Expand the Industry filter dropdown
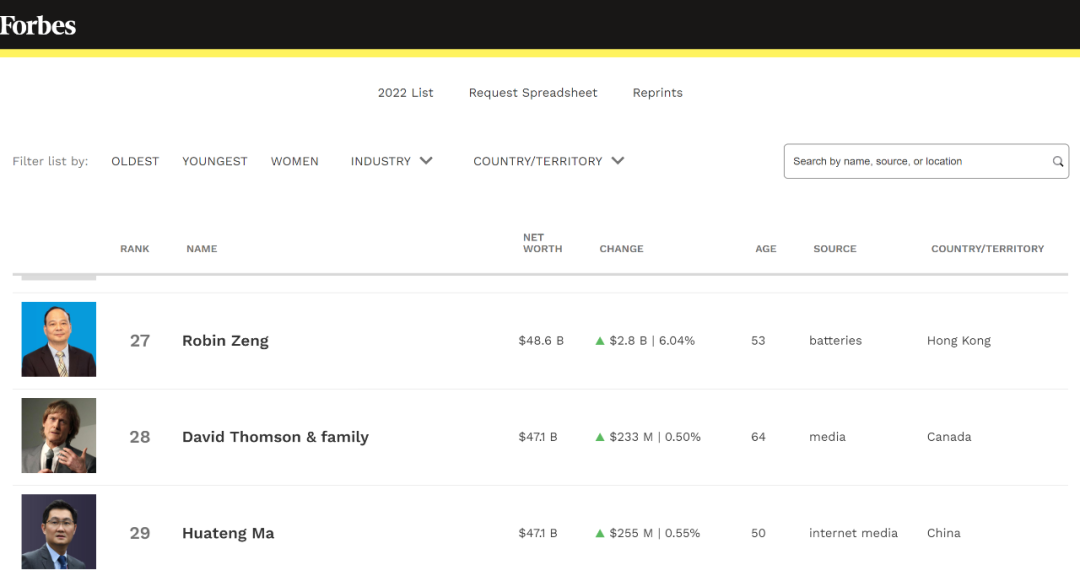The height and width of the screenshot is (581, 1080). point(391,161)
